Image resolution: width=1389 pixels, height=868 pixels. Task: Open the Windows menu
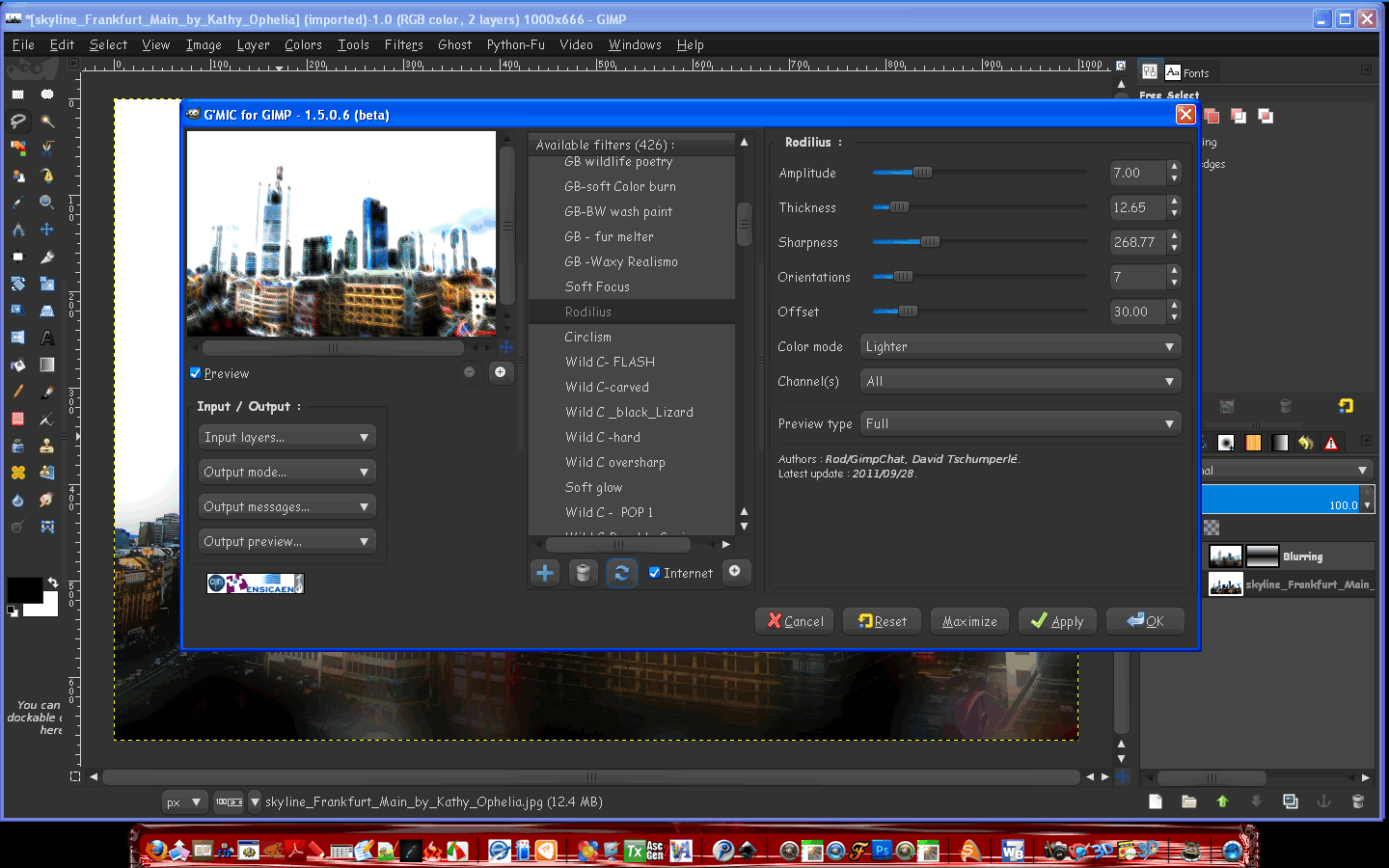click(635, 44)
